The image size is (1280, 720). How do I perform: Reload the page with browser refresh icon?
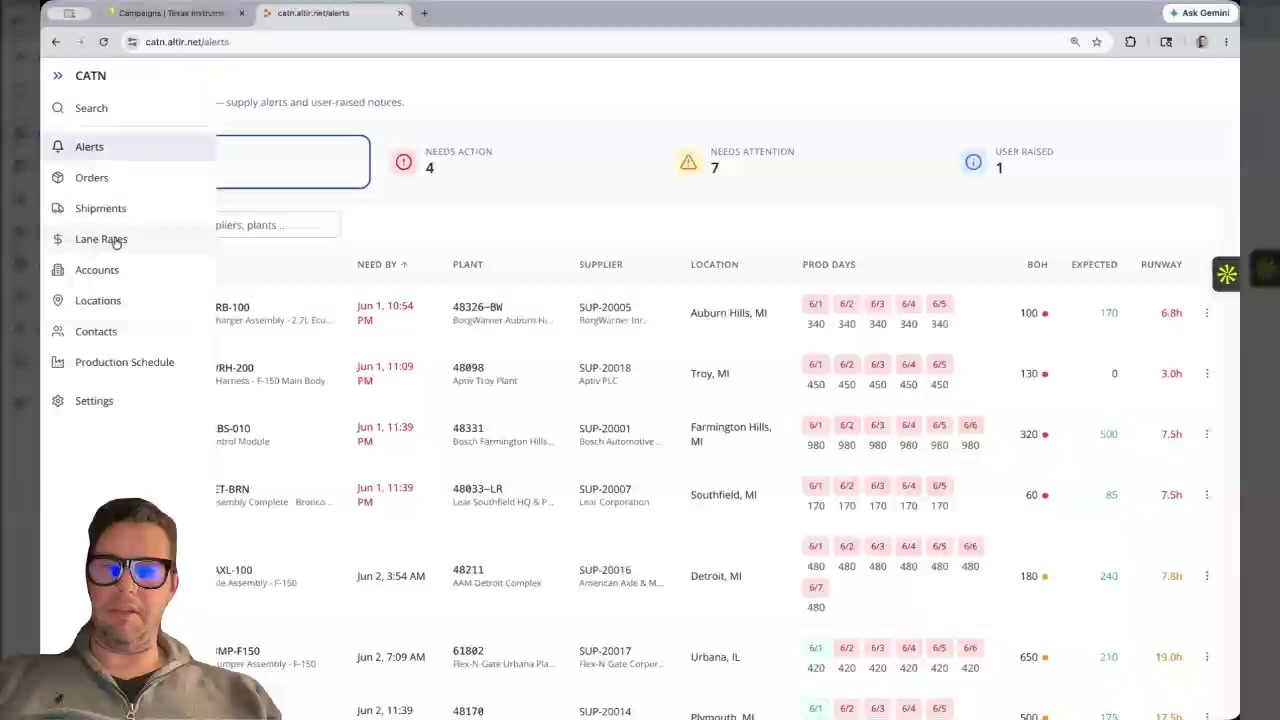pos(103,42)
